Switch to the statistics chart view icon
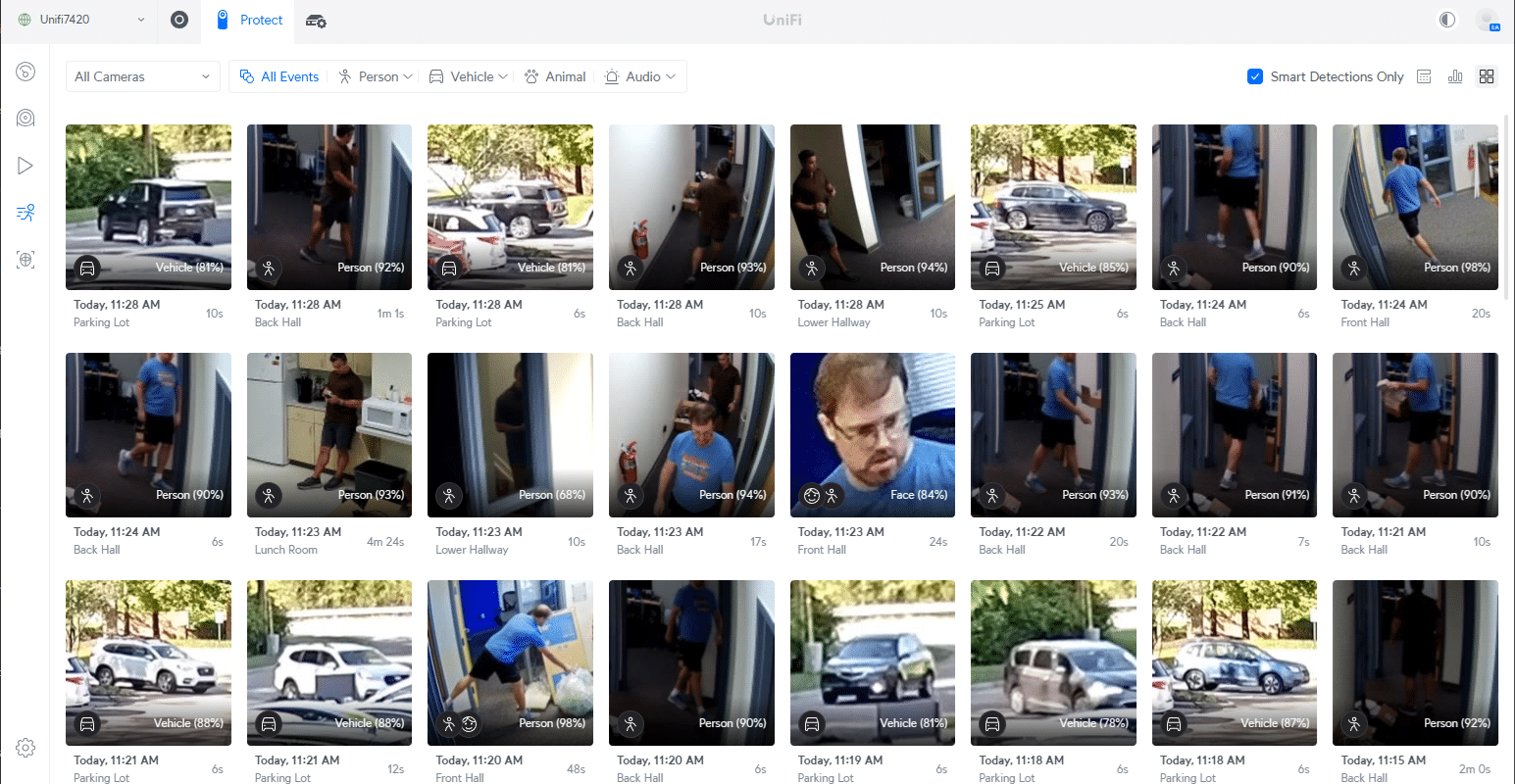The image size is (1515, 784). pos(1455,76)
